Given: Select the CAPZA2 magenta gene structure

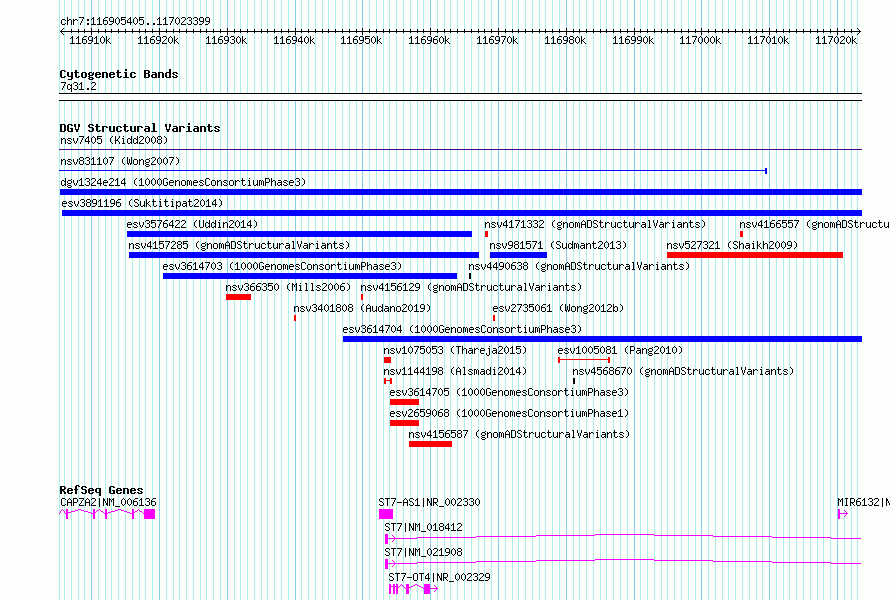Looking at the screenshot, I should (107, 514).
